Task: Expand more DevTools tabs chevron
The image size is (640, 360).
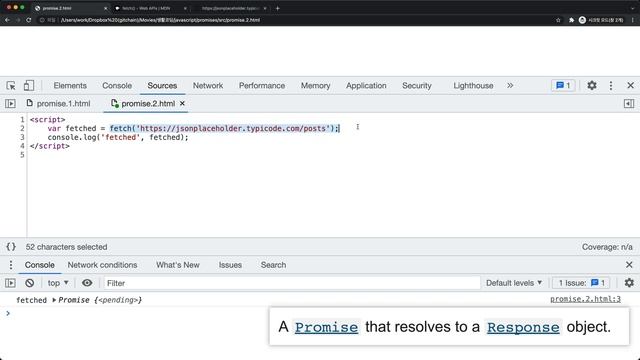Action: click(510, 86)
